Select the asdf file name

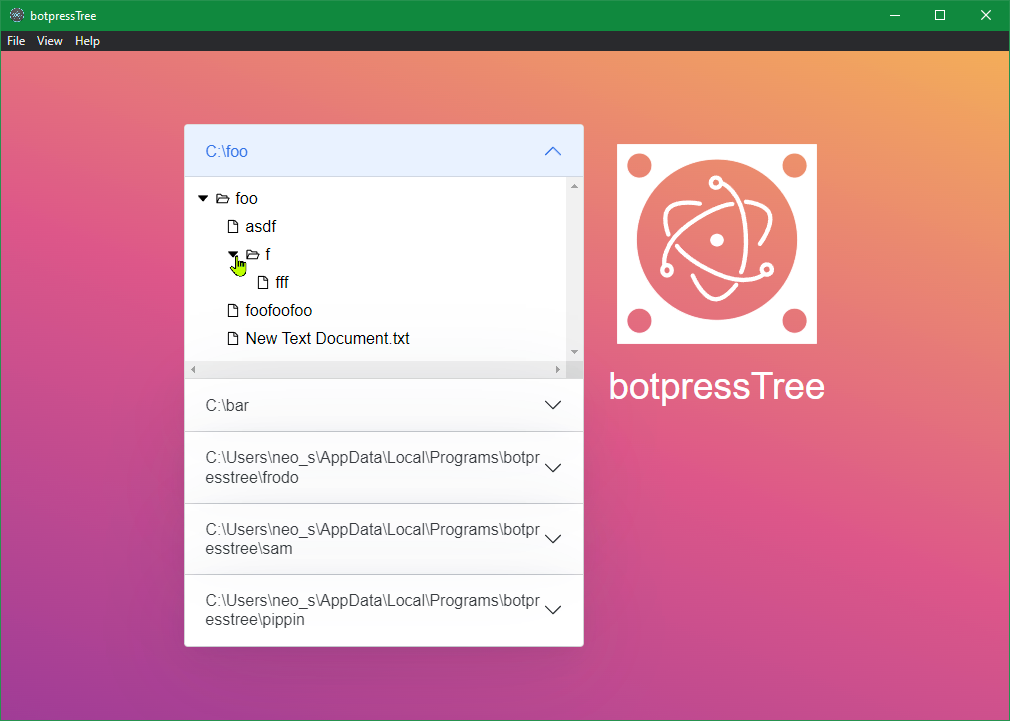[x=261, y=226]
